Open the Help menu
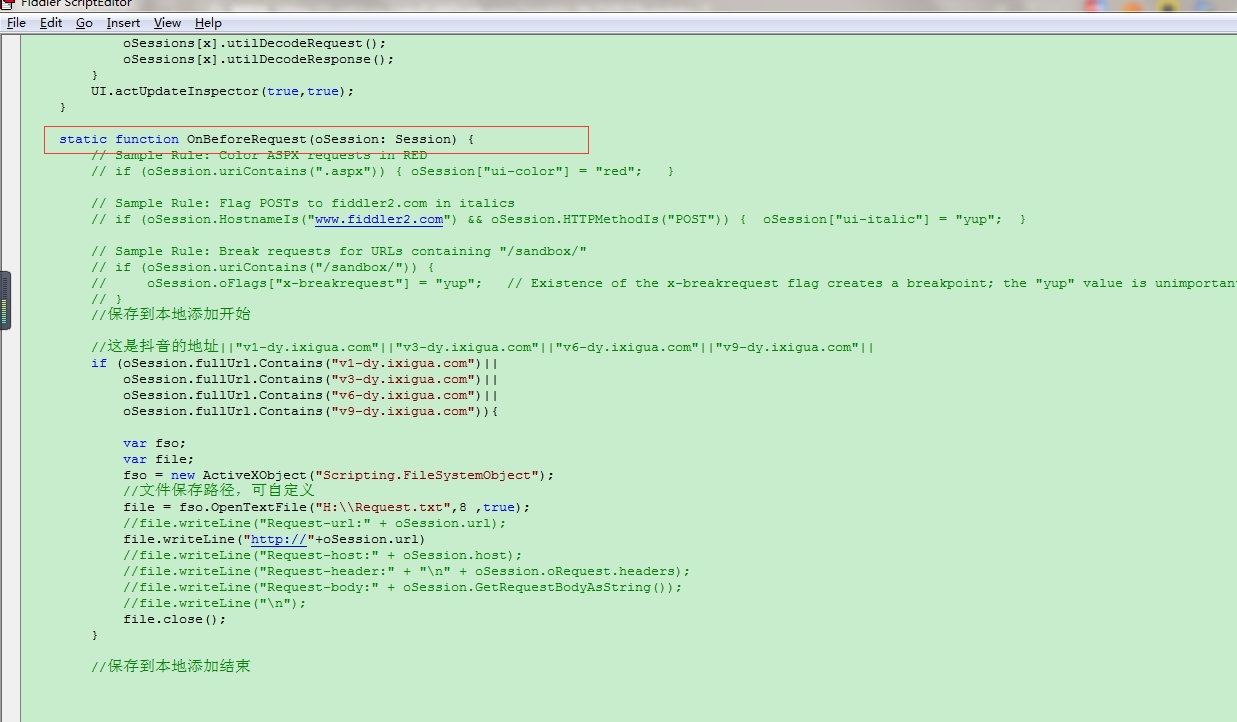Image resolution: width=1237 pixels, height=722 pixels. click(208, 23)
